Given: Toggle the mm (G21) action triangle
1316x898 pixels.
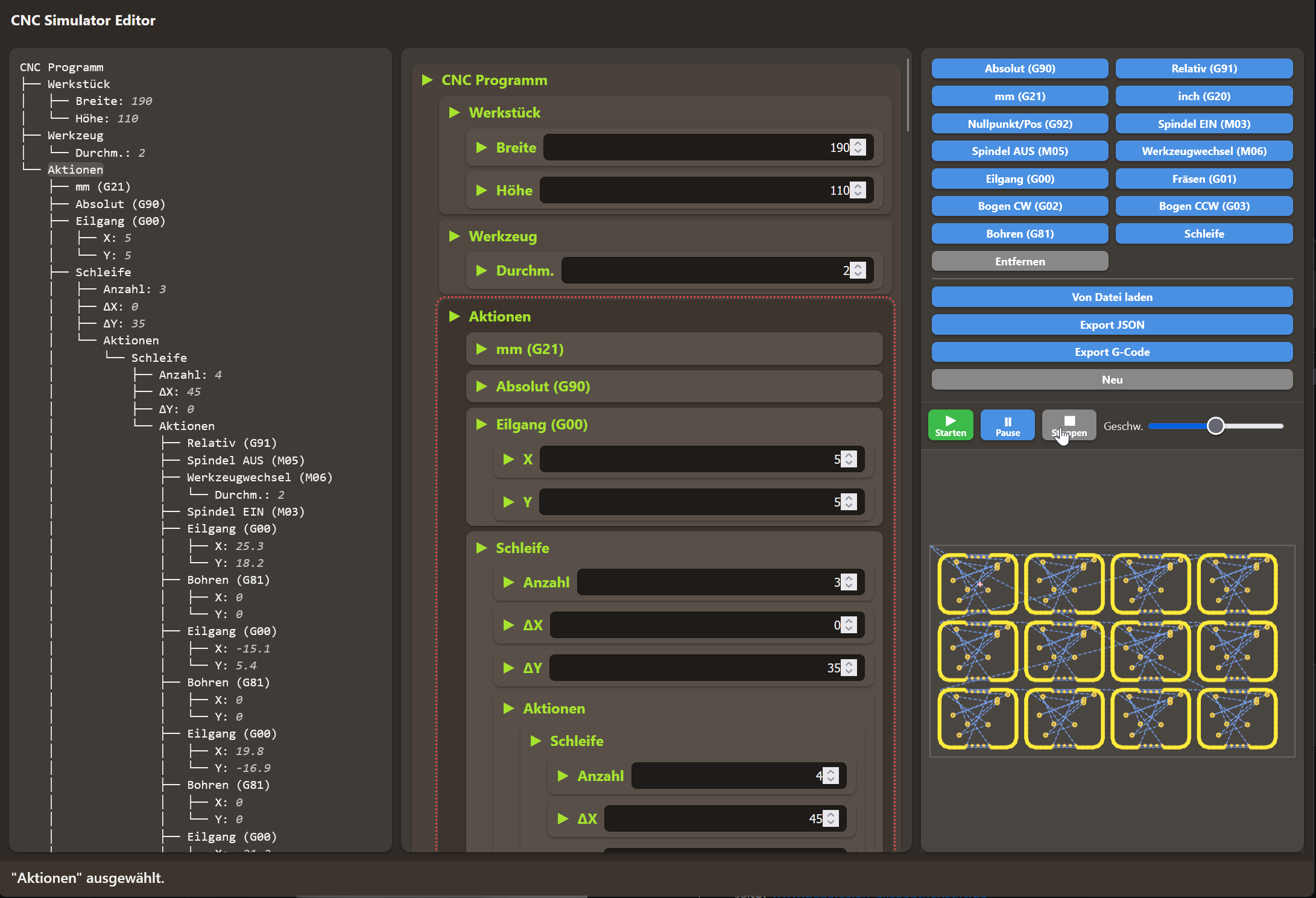Looking at the screenshot, I should coord(481,349).
